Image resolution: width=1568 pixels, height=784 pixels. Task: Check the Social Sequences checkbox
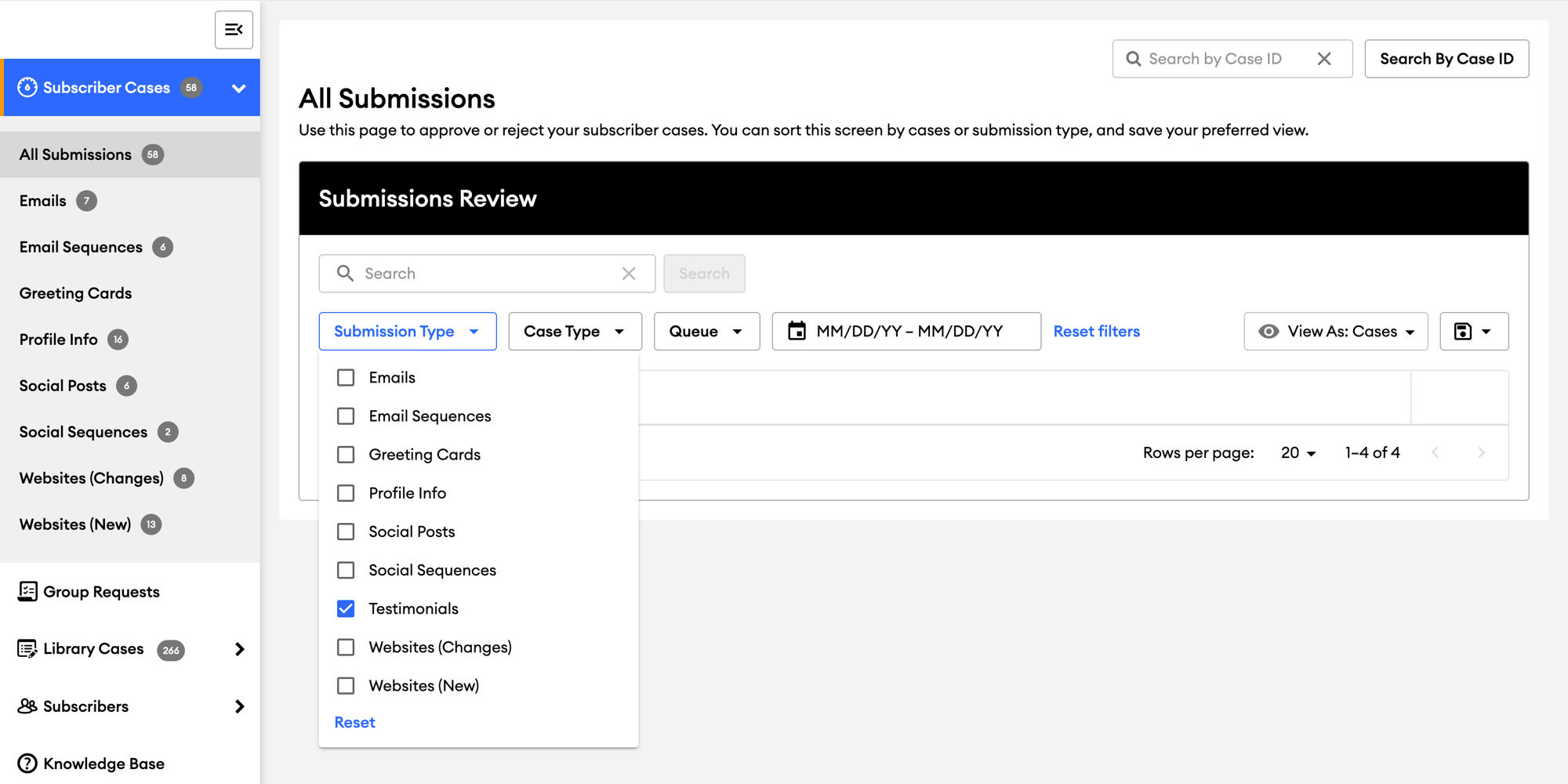pos(346,570)
